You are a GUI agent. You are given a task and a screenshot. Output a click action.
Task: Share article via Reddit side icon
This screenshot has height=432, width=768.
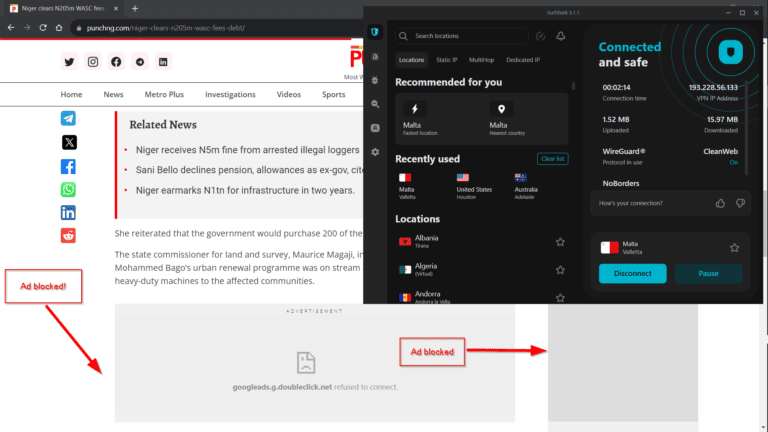[68, 236]
